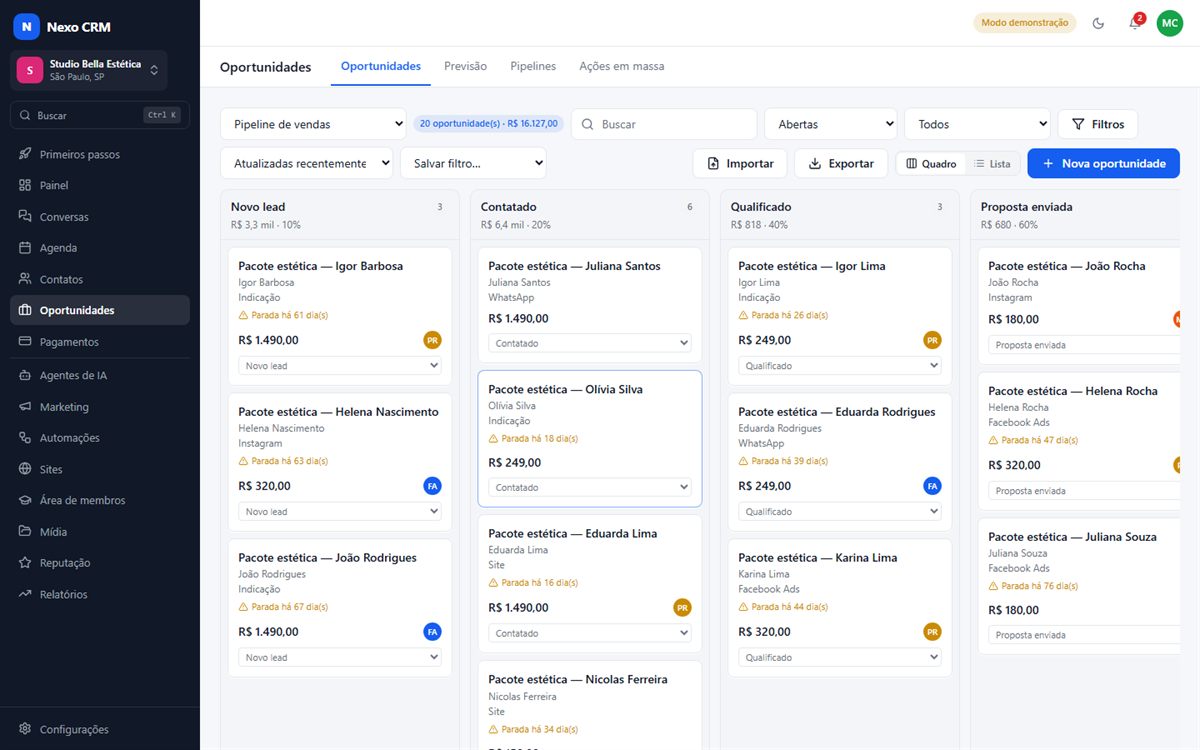
Task: Open stage dropdown on Olivia Silva card
Action: pyautogui.click(x=590, y=488)
